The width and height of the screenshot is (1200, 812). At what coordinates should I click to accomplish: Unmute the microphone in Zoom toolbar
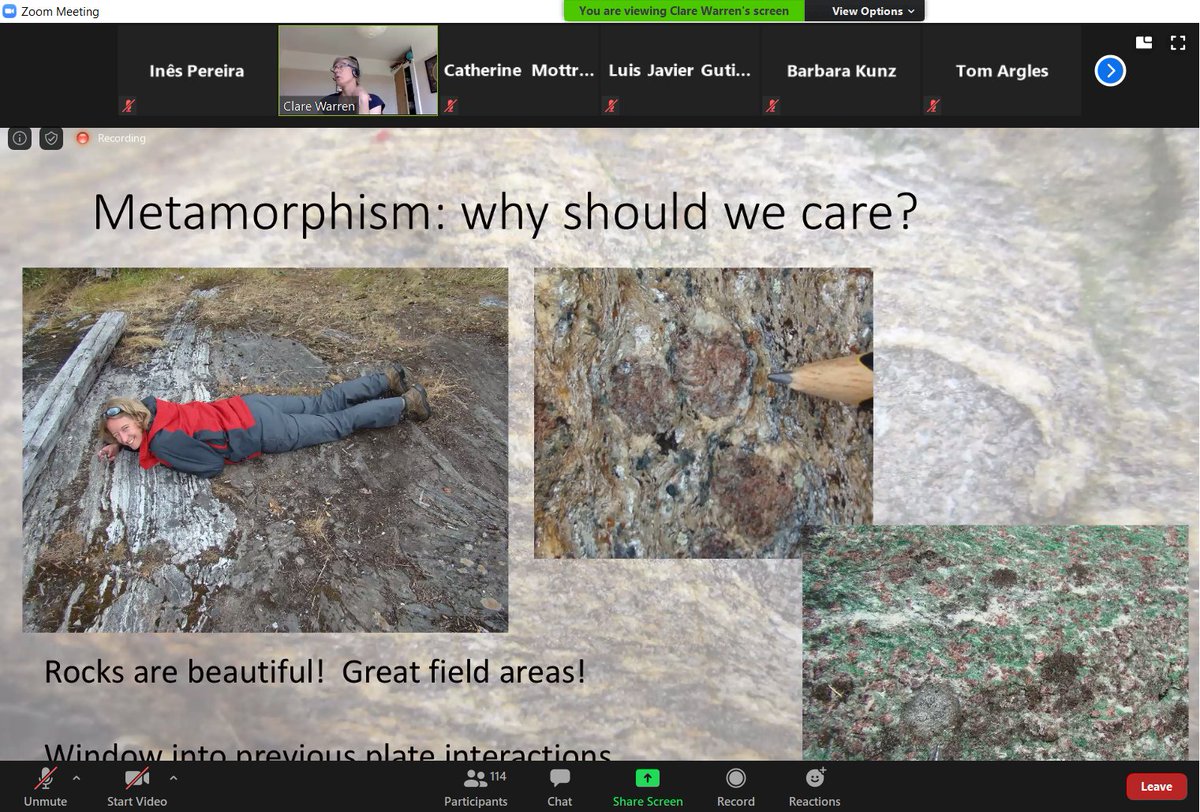[45, 785]
